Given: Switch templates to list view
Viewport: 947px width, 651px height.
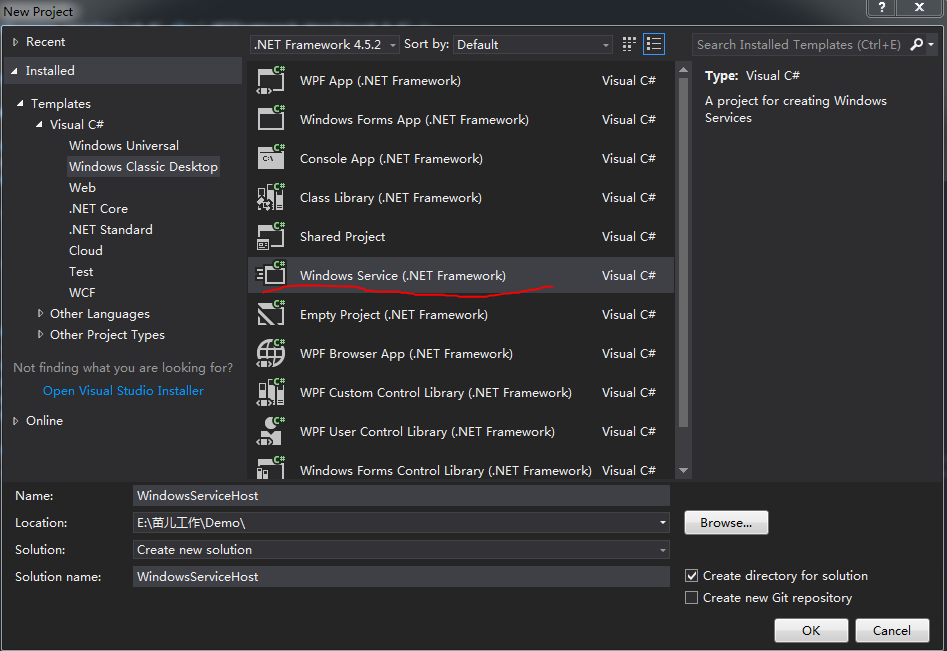Looking at the screenshot, I should [x=654, y=44].
